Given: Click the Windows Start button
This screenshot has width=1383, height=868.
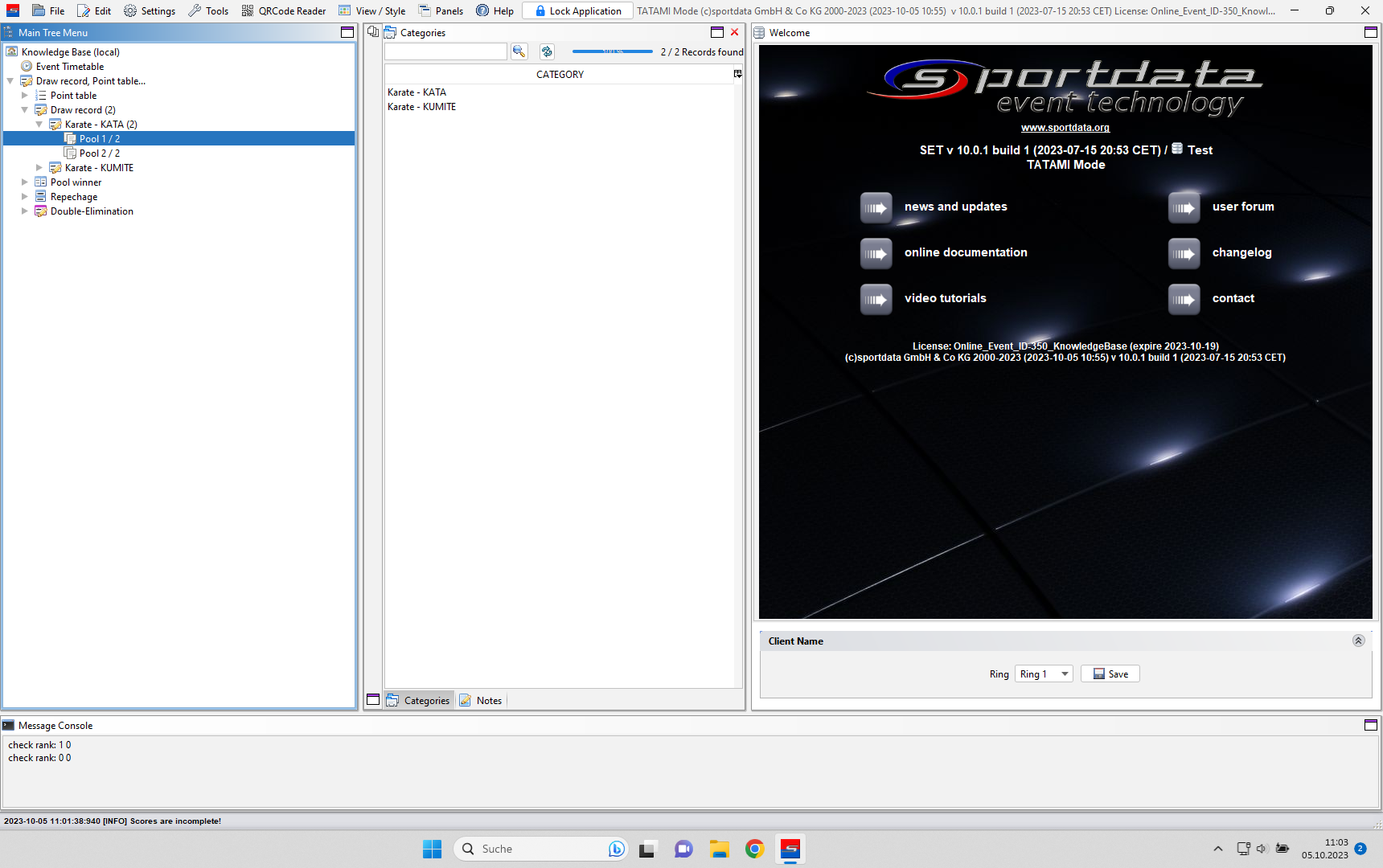Looking at the screenshot, I should (433, 849).
